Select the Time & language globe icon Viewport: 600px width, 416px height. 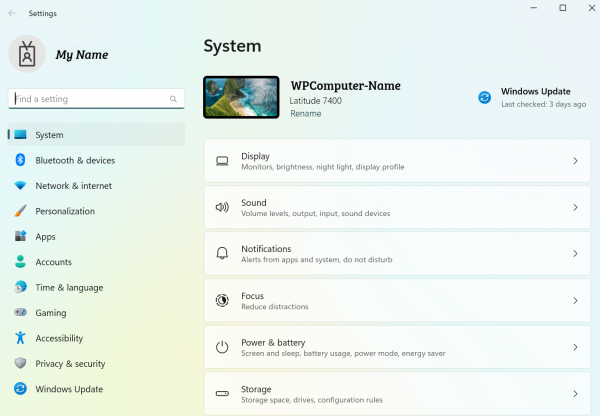(20, 287)
